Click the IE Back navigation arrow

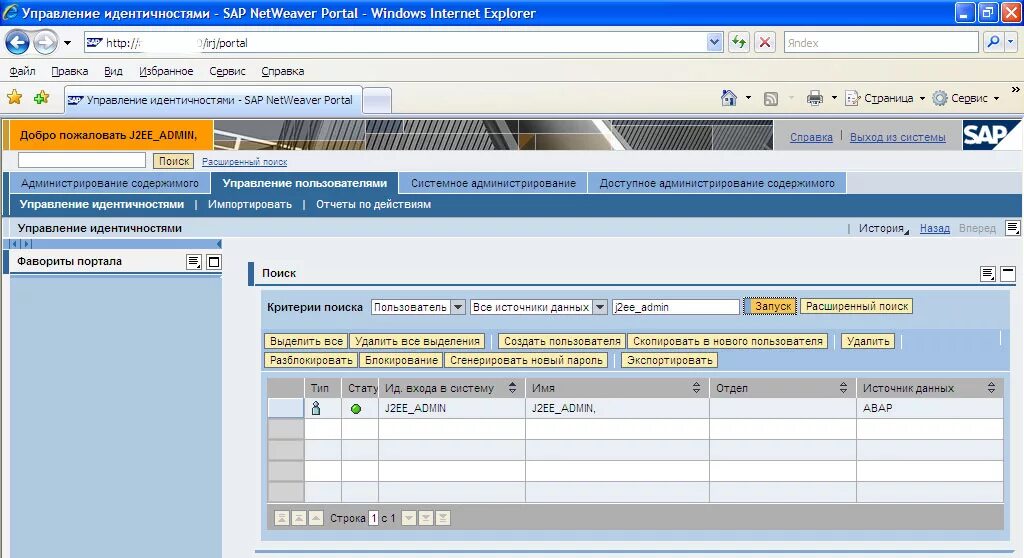coord(17,43)
